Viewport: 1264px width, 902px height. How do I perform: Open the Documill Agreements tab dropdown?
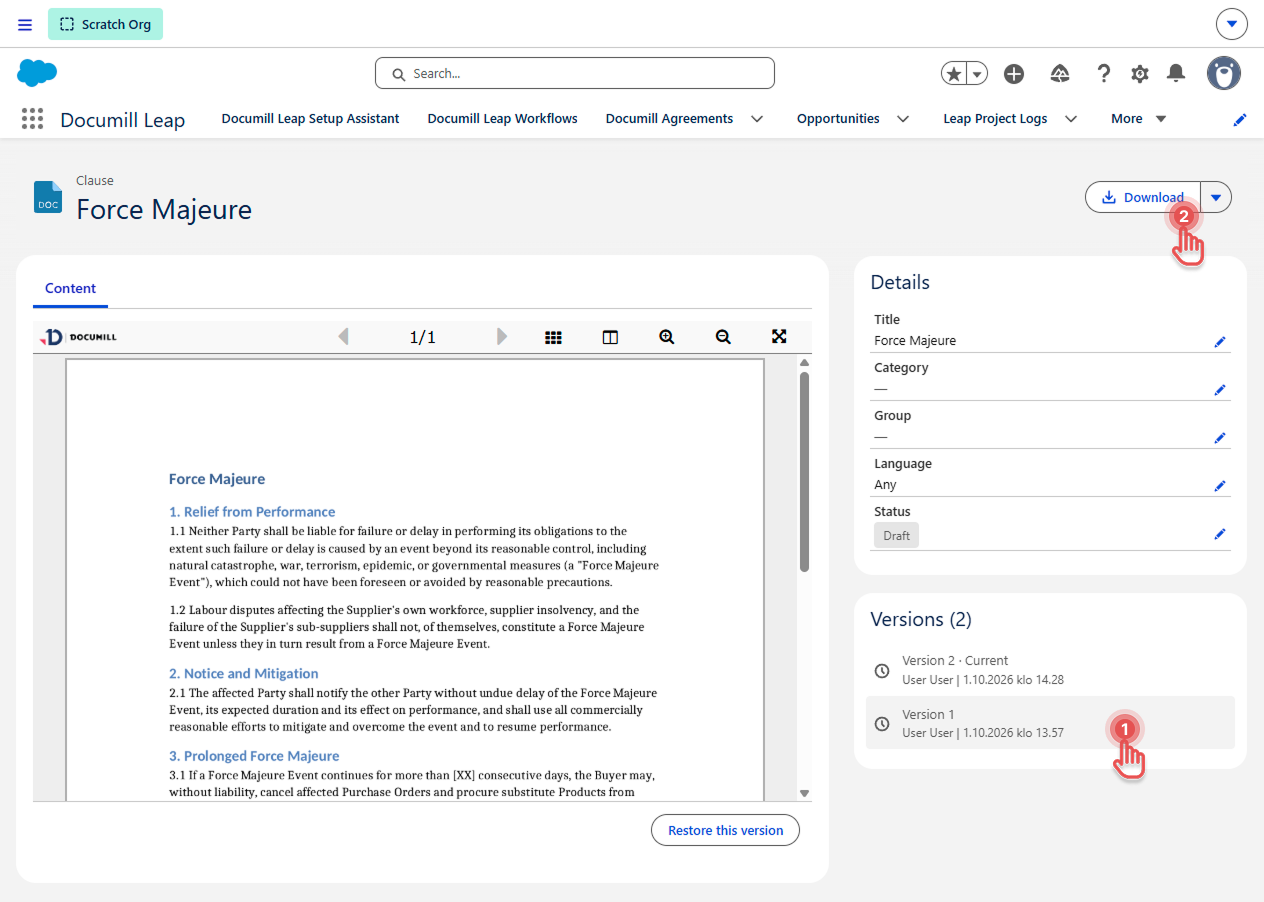(757, 119)
